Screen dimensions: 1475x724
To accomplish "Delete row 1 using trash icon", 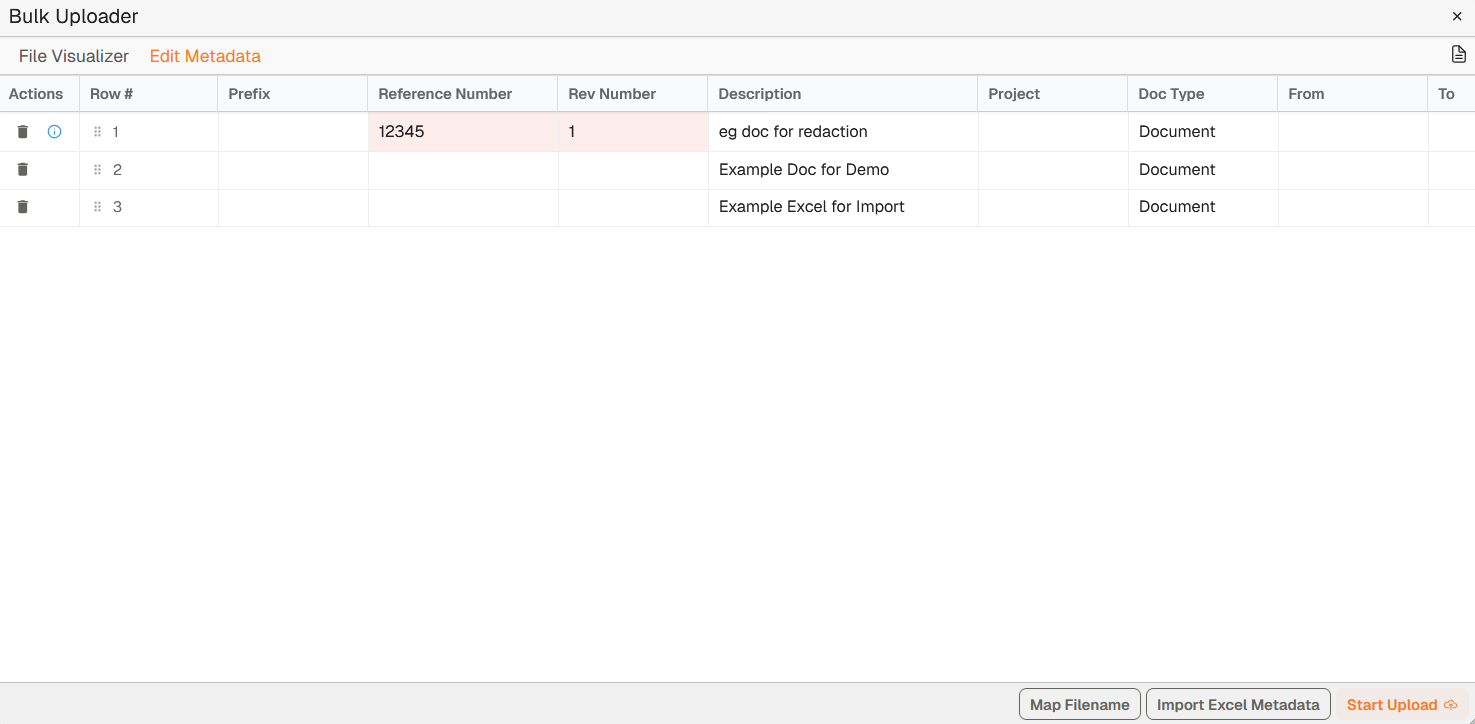I will click(23, 132).
